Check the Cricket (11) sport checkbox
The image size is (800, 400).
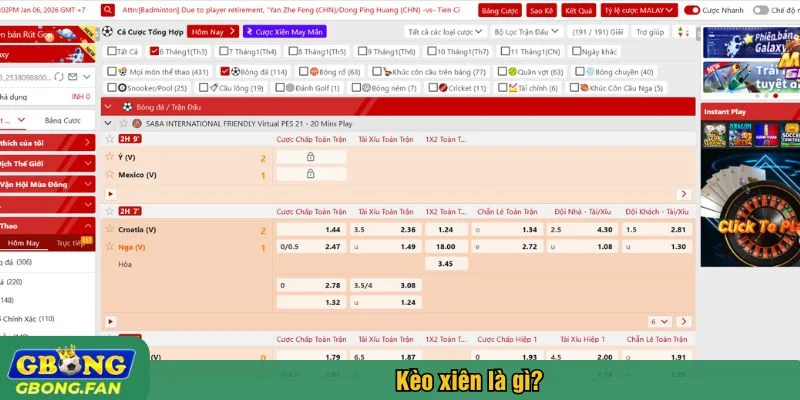click(433, 87)
